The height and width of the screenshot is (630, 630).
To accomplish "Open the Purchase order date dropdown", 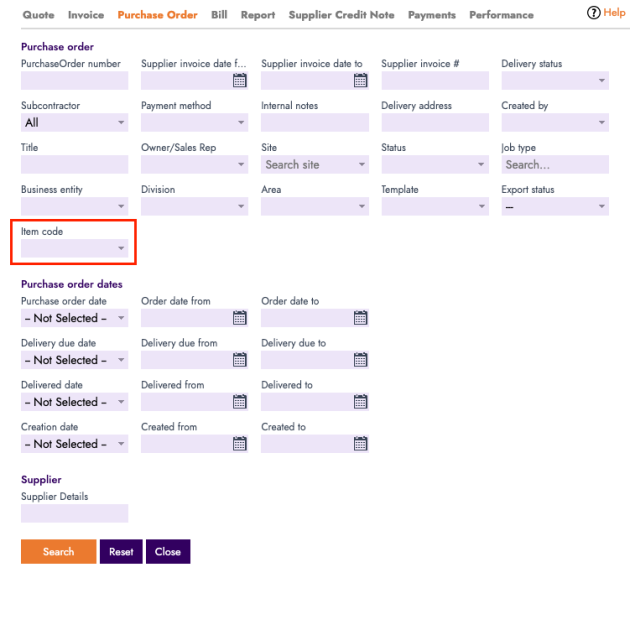I will click(x=75, y=318).
